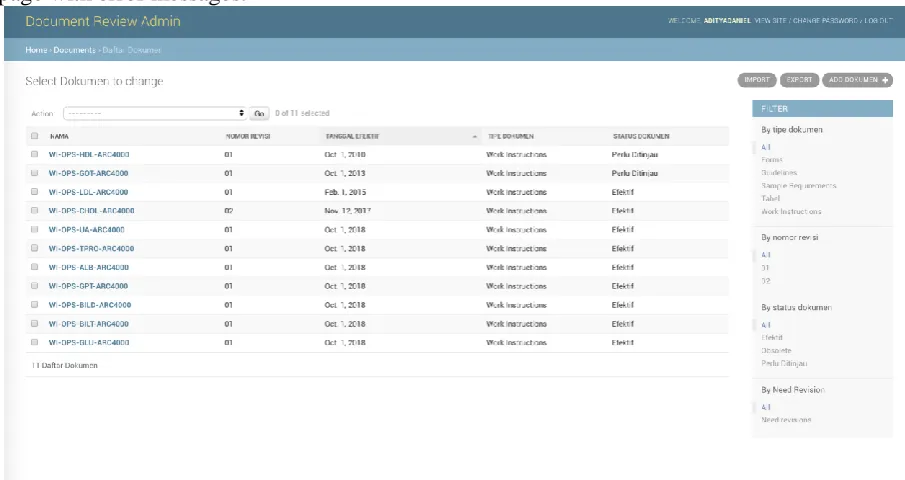Click the Document Review Admin title
Screen dimensions: 905x480
coord(103,21)
